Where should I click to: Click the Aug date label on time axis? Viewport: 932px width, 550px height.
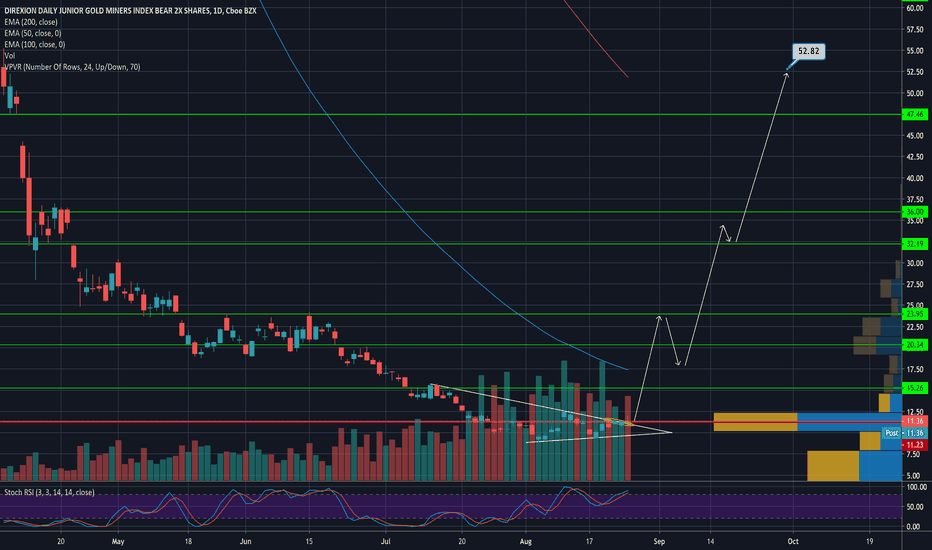tap(525, 542)
